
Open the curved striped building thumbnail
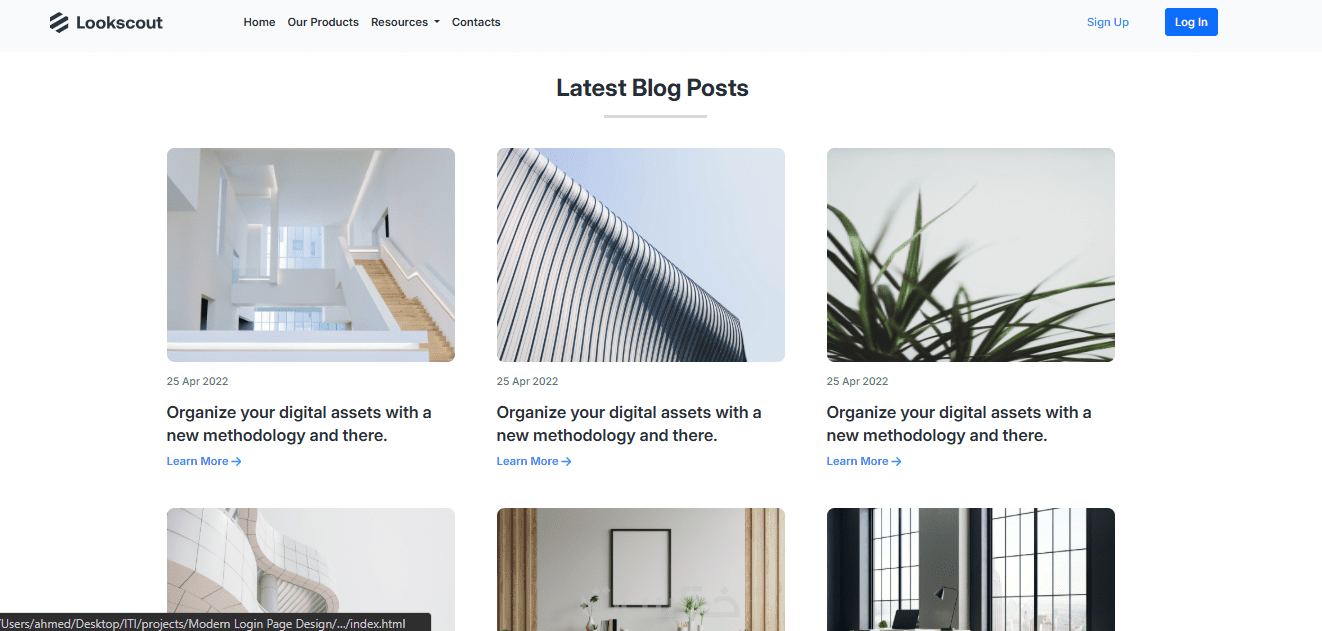pos(641,255)
